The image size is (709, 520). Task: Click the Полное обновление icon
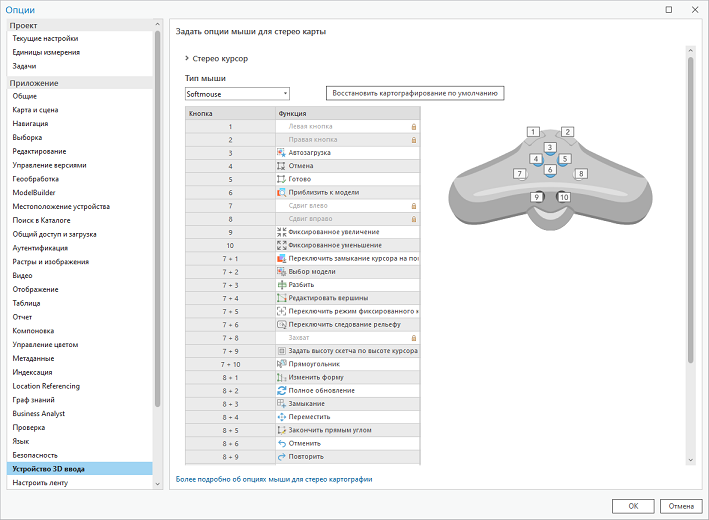[281, 391]
